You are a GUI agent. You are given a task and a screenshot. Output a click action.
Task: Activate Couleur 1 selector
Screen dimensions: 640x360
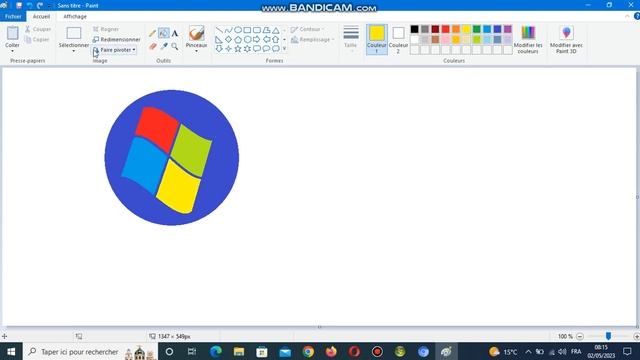377,39
